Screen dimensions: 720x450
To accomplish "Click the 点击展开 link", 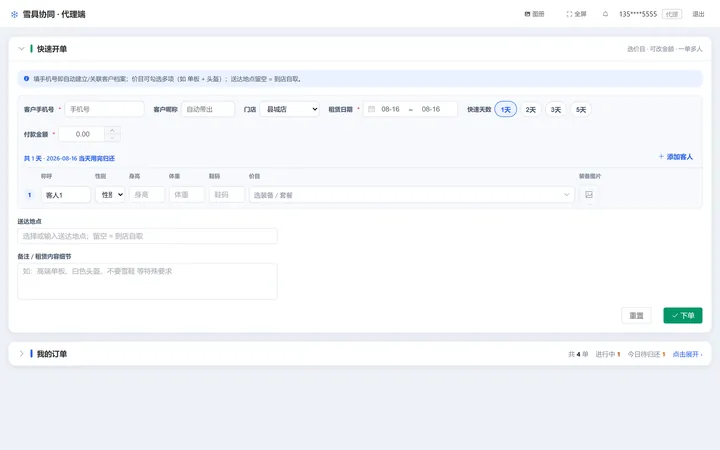I will click(x=687, y=354).
